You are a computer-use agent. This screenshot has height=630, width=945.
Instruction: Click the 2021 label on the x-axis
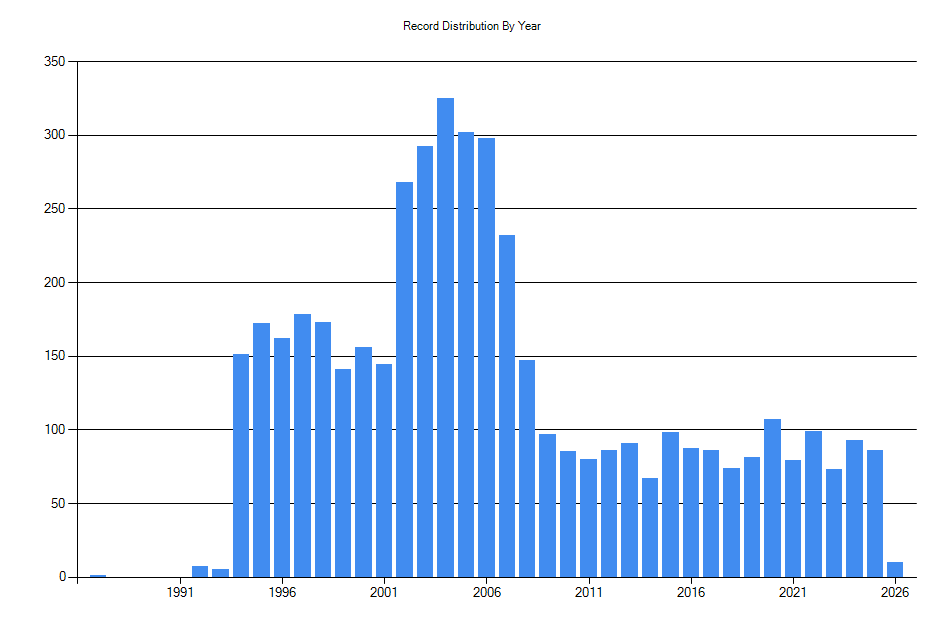click(791, 590)
